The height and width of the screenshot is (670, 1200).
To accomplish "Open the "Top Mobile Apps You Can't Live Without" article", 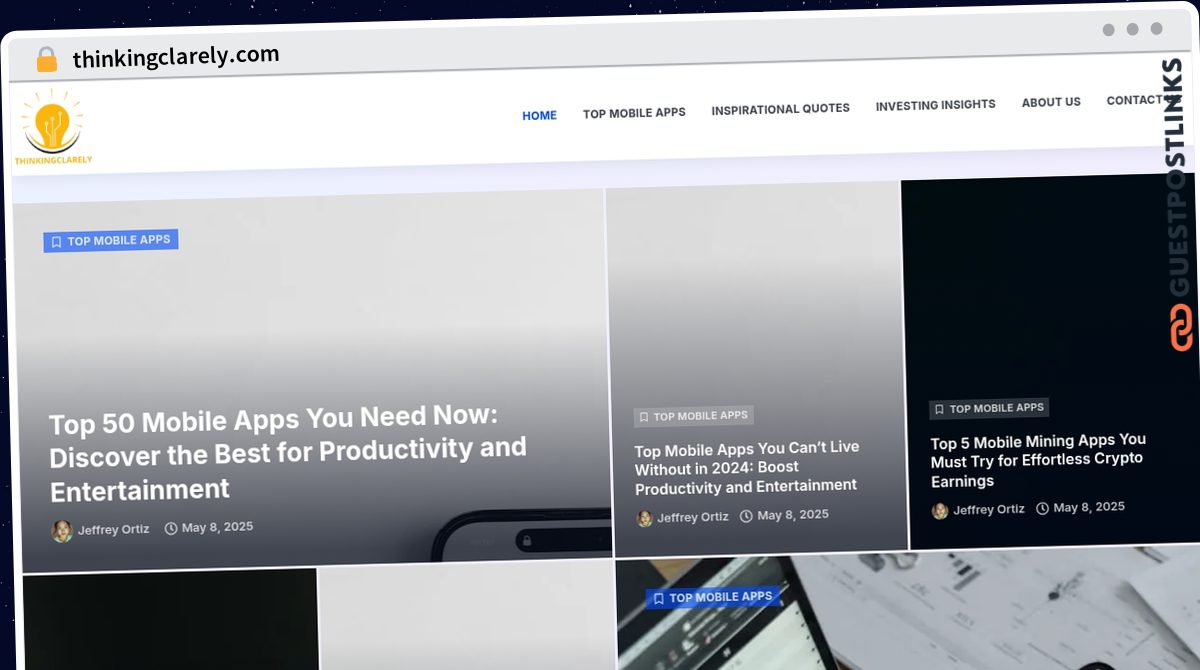I will click(746, 468).
